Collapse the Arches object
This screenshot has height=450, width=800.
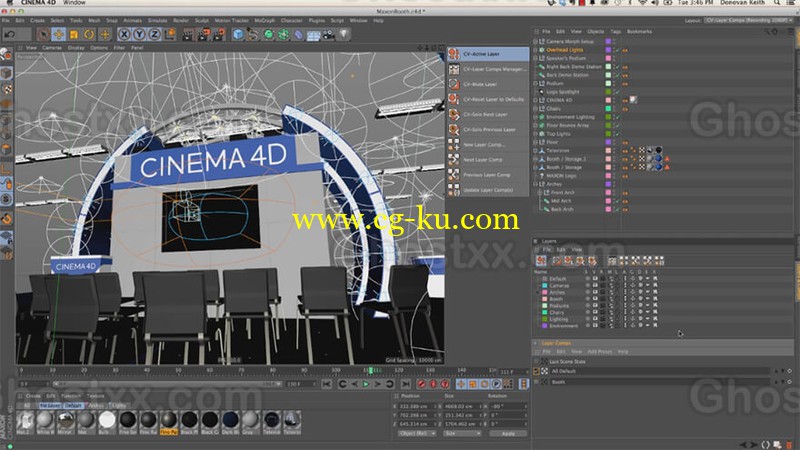535,184
